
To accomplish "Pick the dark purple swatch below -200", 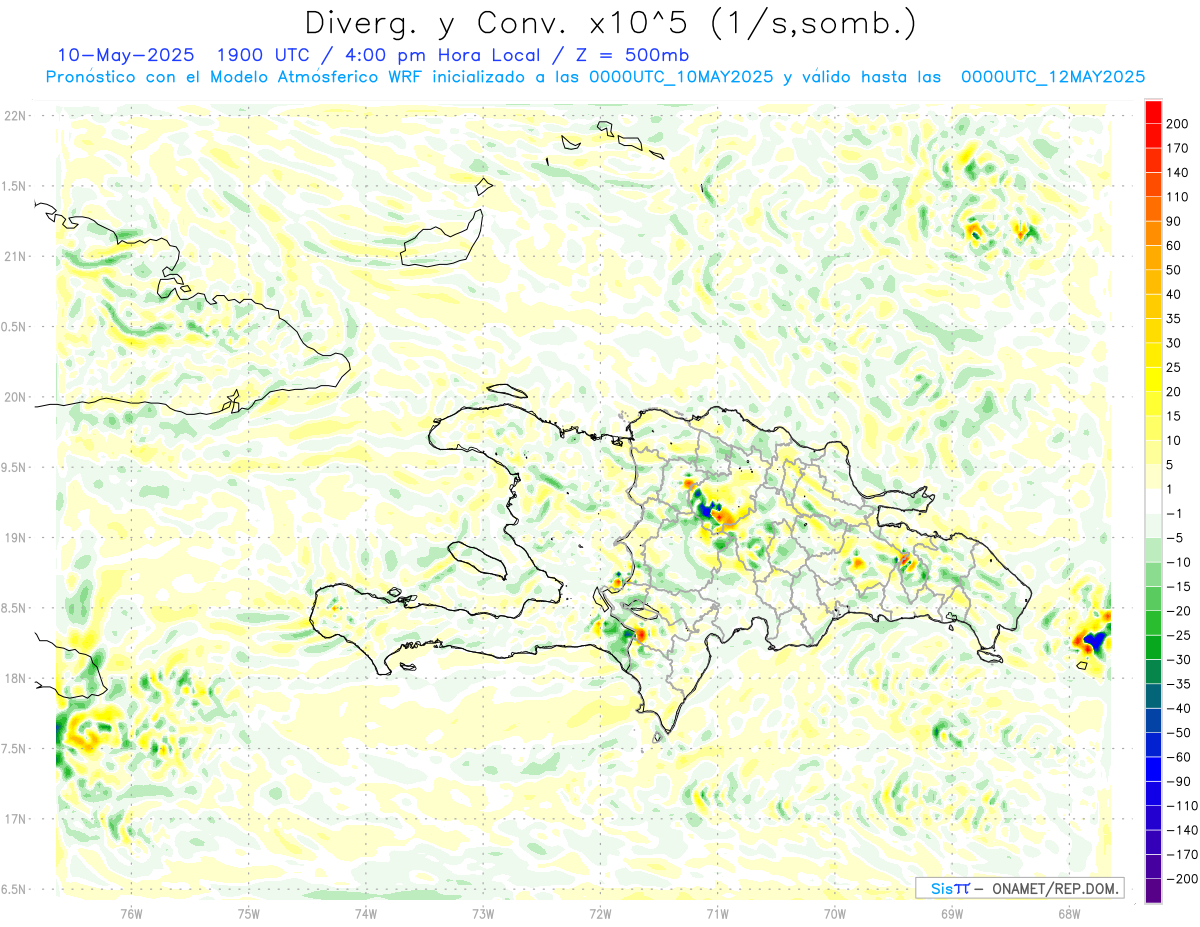I will pyautogui.click(x=1153, y=891).
